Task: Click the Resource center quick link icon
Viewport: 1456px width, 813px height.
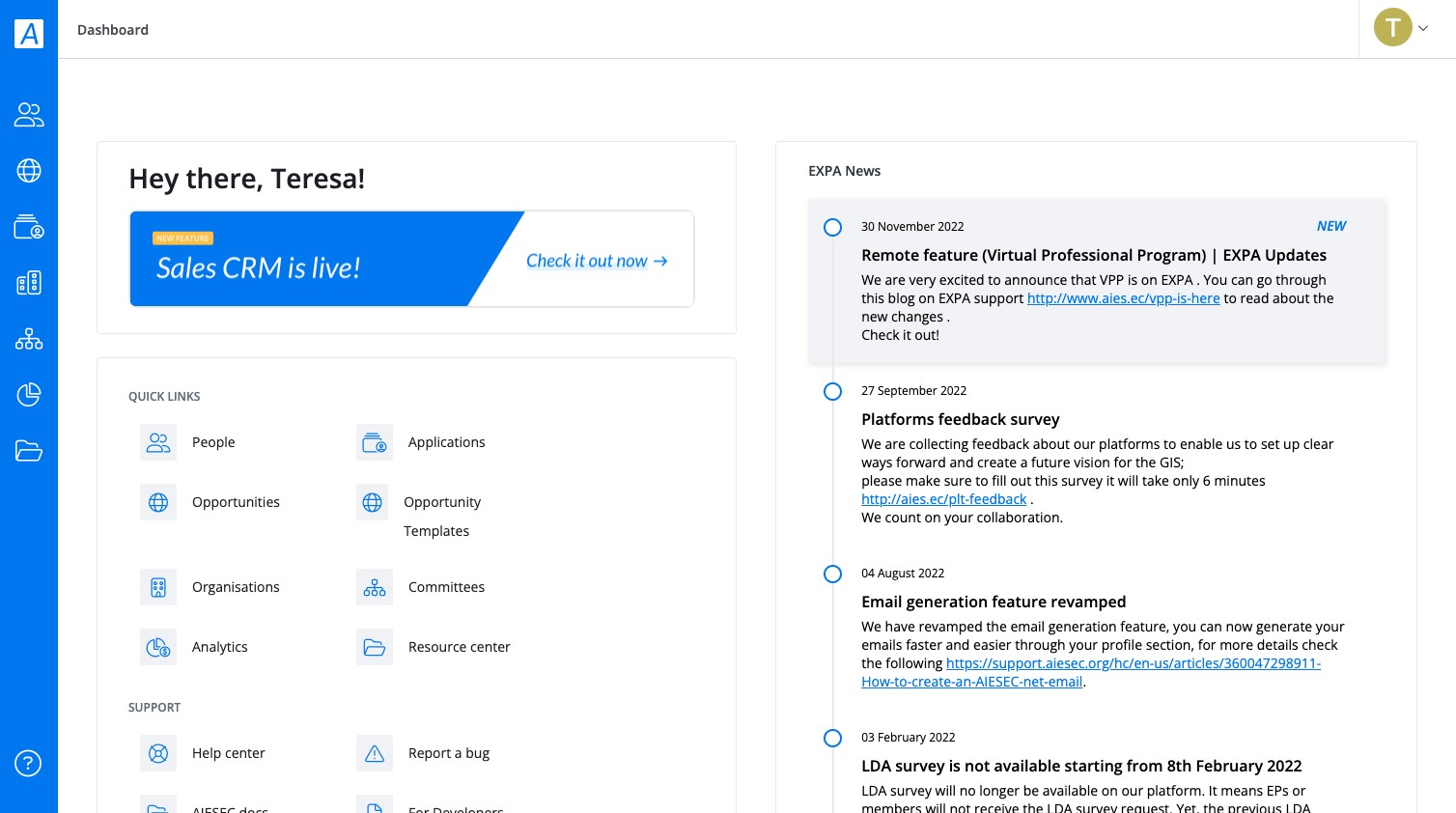Action: click(375, 647)
